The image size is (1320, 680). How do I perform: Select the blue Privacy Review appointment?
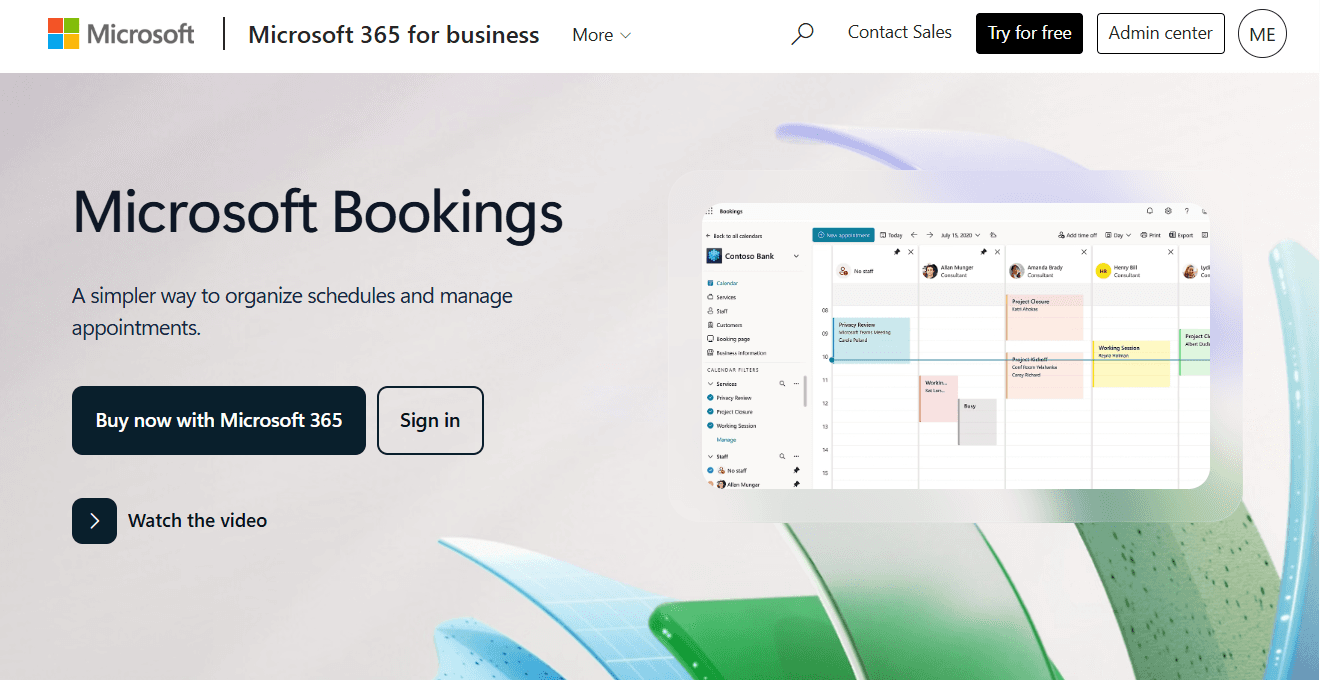pos(871,340)
